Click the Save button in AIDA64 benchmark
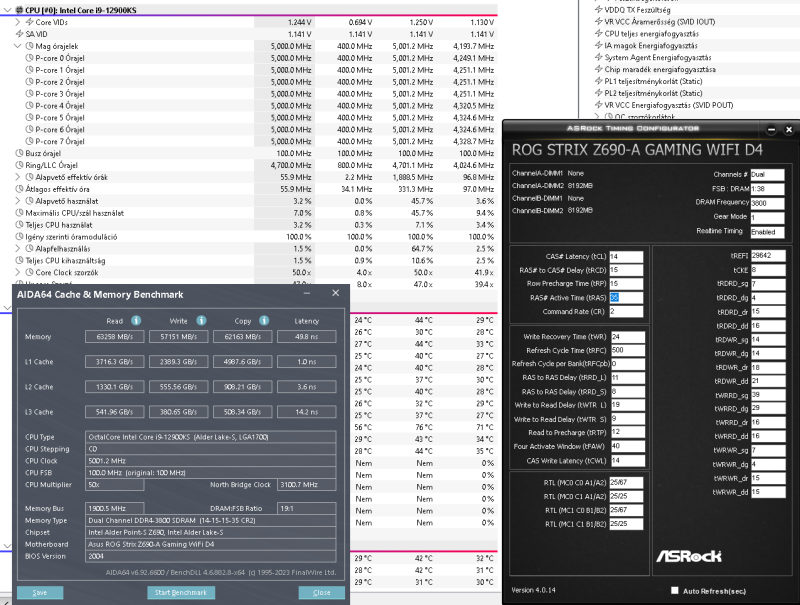This screenshot has height=605, width=800. coord(40,592)
